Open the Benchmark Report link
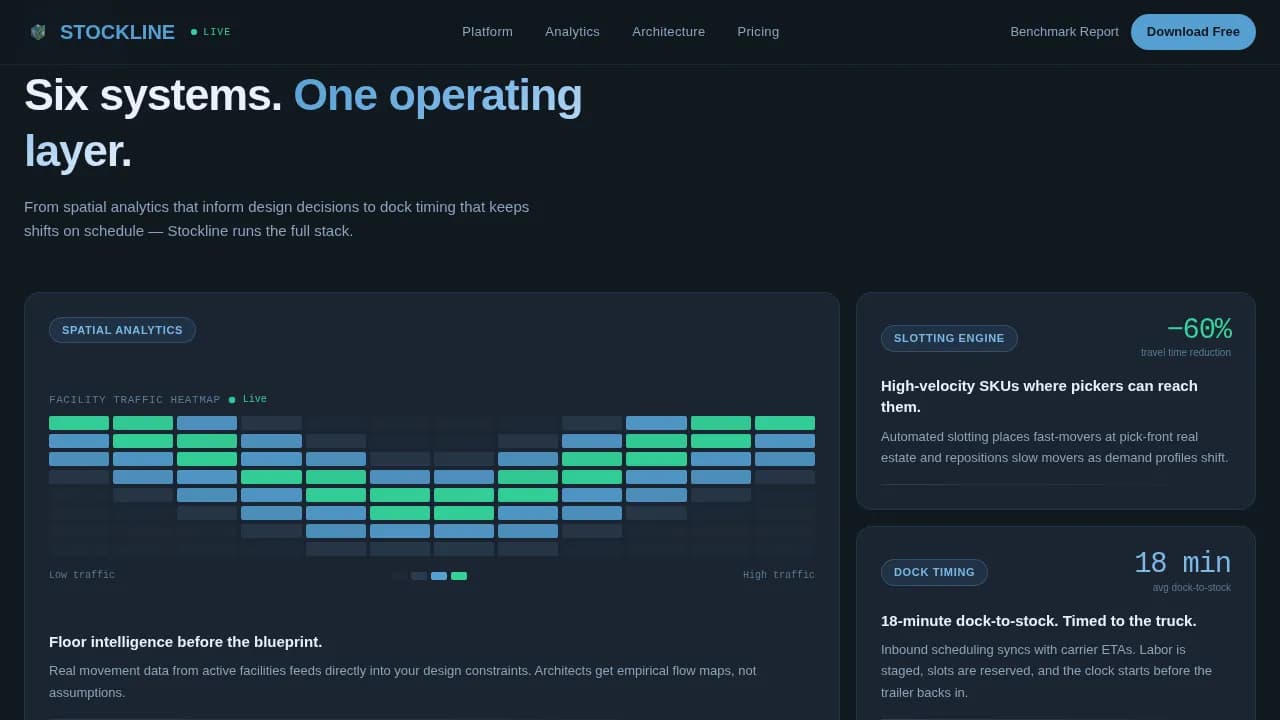 tap(1064, 32)
